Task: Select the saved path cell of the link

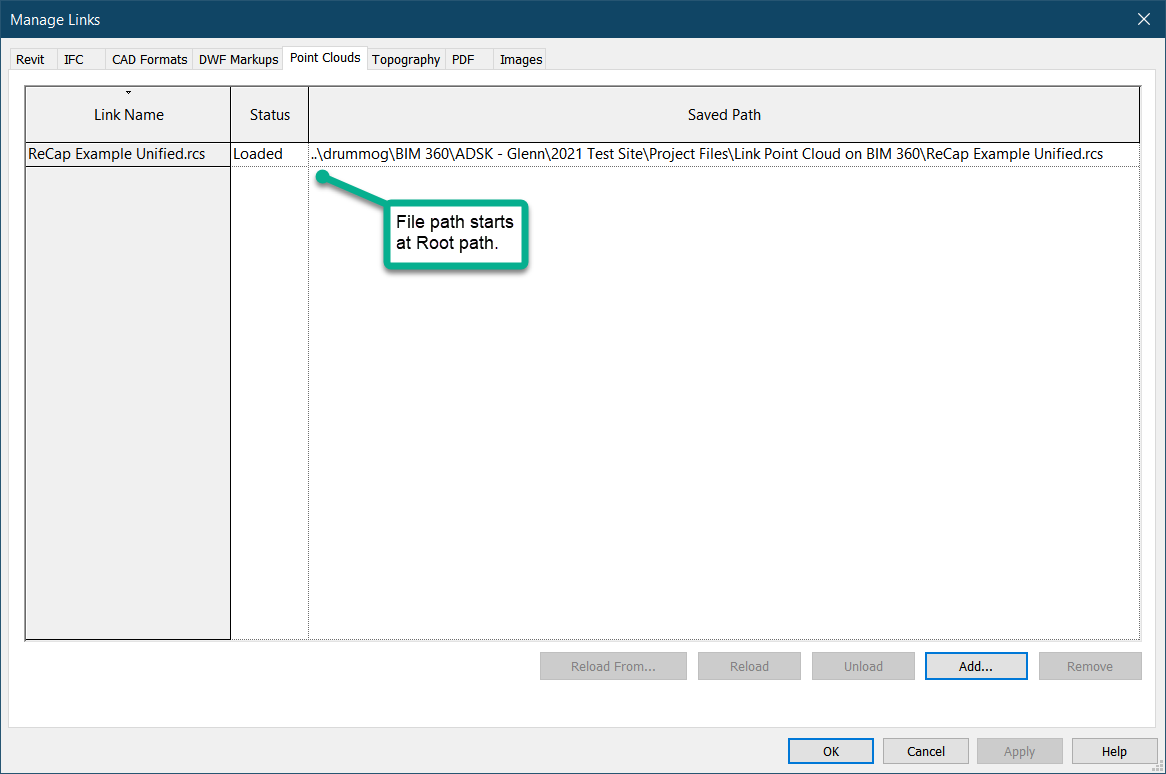Action: (707, 154)
